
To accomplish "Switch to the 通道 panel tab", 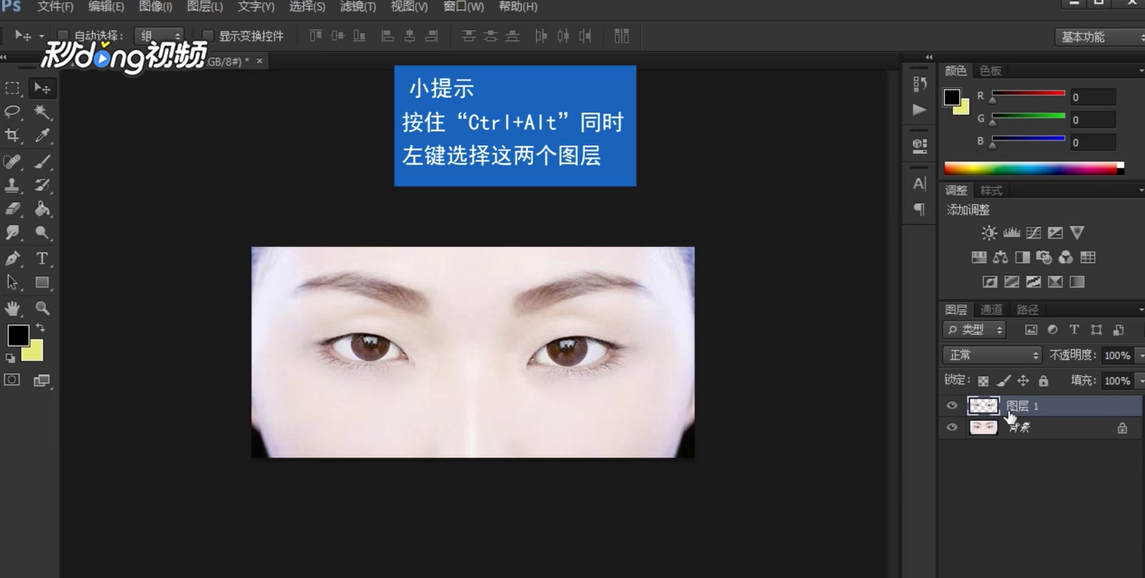I will [x=992, y=309].
